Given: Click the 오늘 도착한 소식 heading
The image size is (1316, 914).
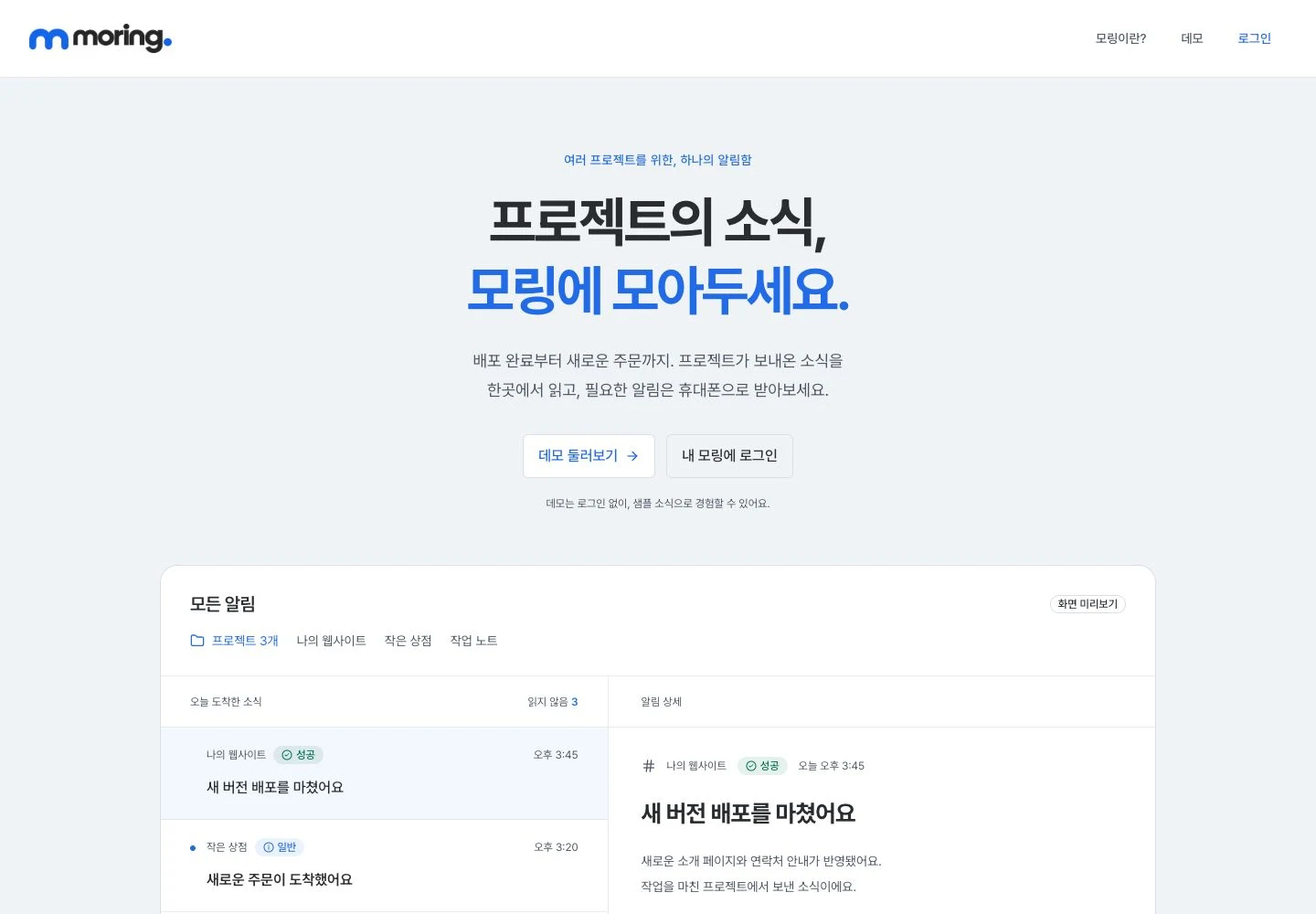Looking at the screenshot, I should 226,702.
